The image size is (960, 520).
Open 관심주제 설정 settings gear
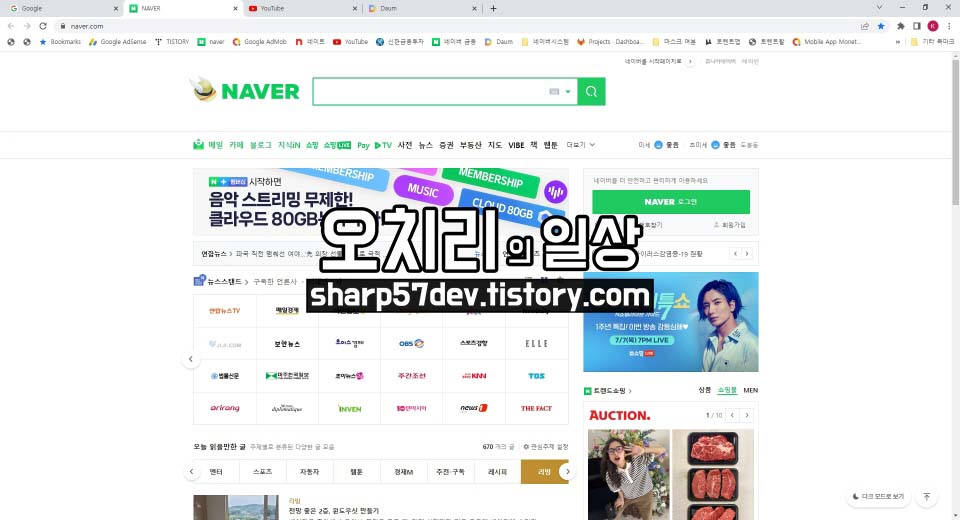tap(546, 447)
